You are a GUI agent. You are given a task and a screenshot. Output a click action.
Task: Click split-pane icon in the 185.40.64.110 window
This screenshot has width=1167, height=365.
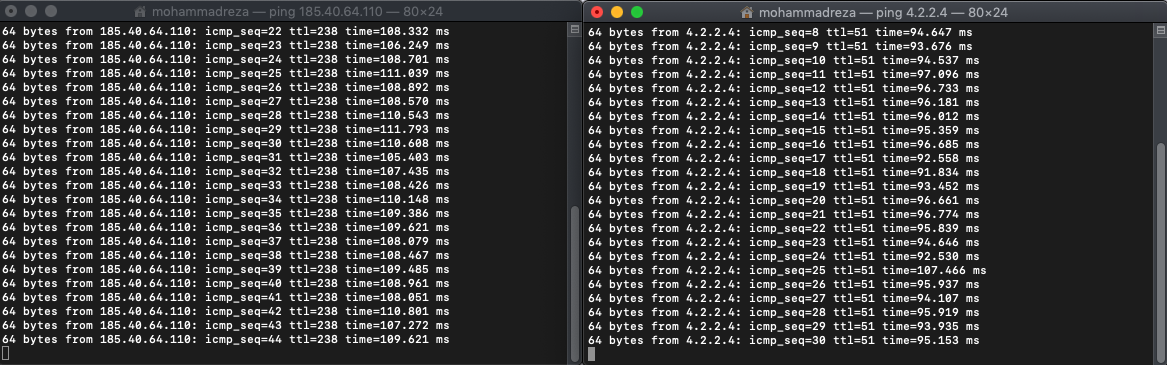tap(574, 31)
